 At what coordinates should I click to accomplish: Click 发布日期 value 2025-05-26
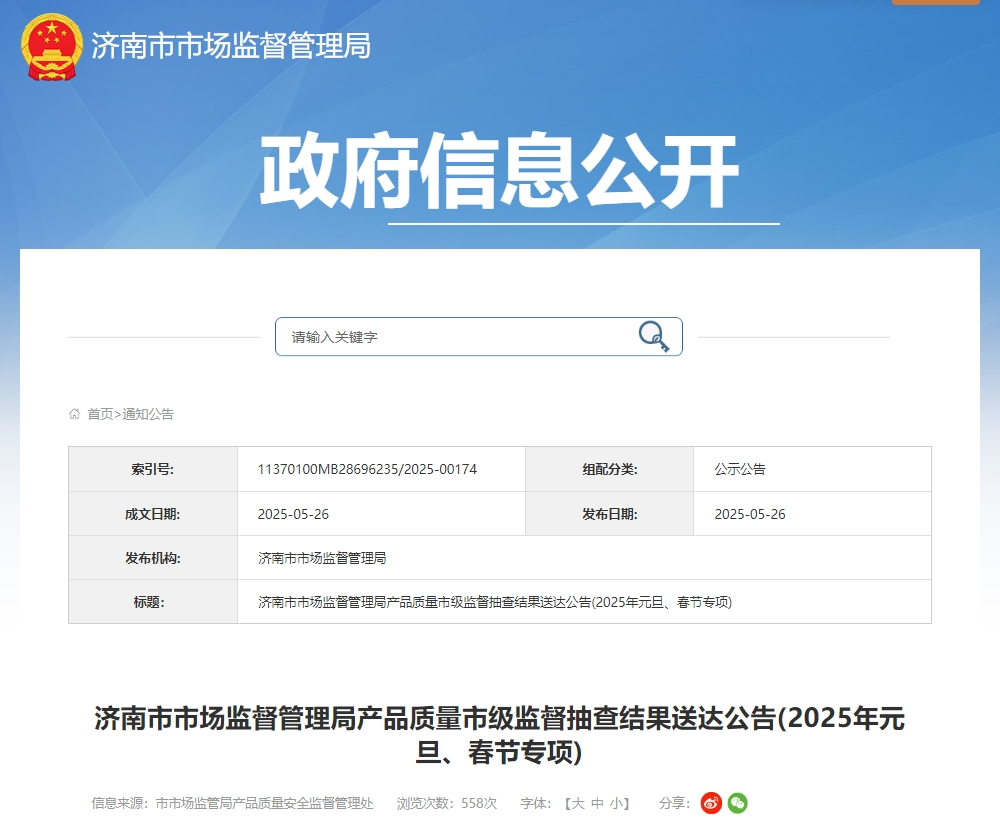click(x=750, y=514)
